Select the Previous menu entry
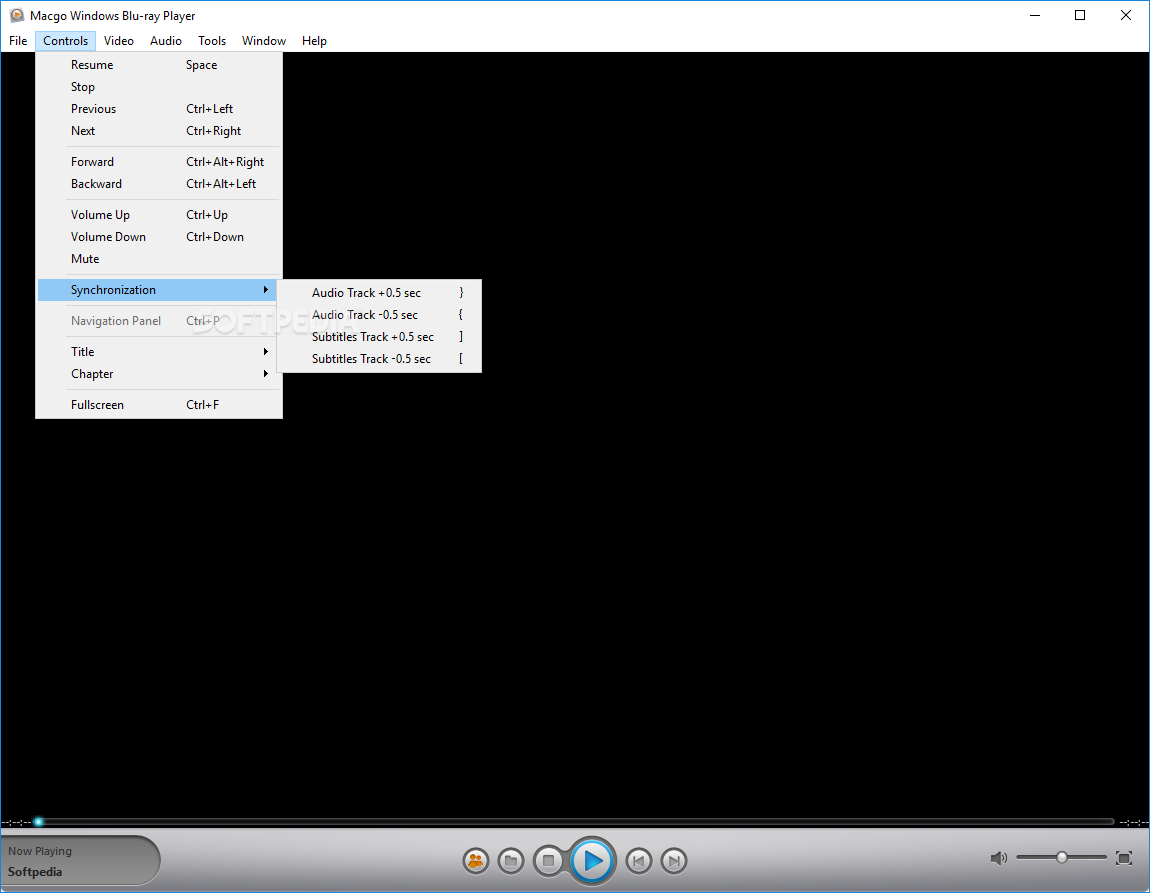 point(158,109)
